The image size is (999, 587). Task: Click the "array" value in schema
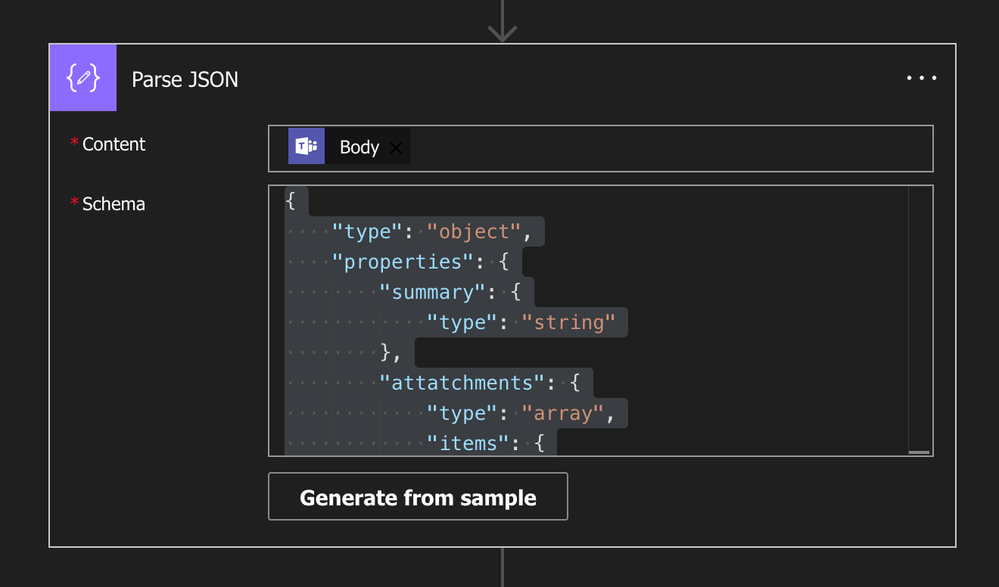click(x=562, y=413)
